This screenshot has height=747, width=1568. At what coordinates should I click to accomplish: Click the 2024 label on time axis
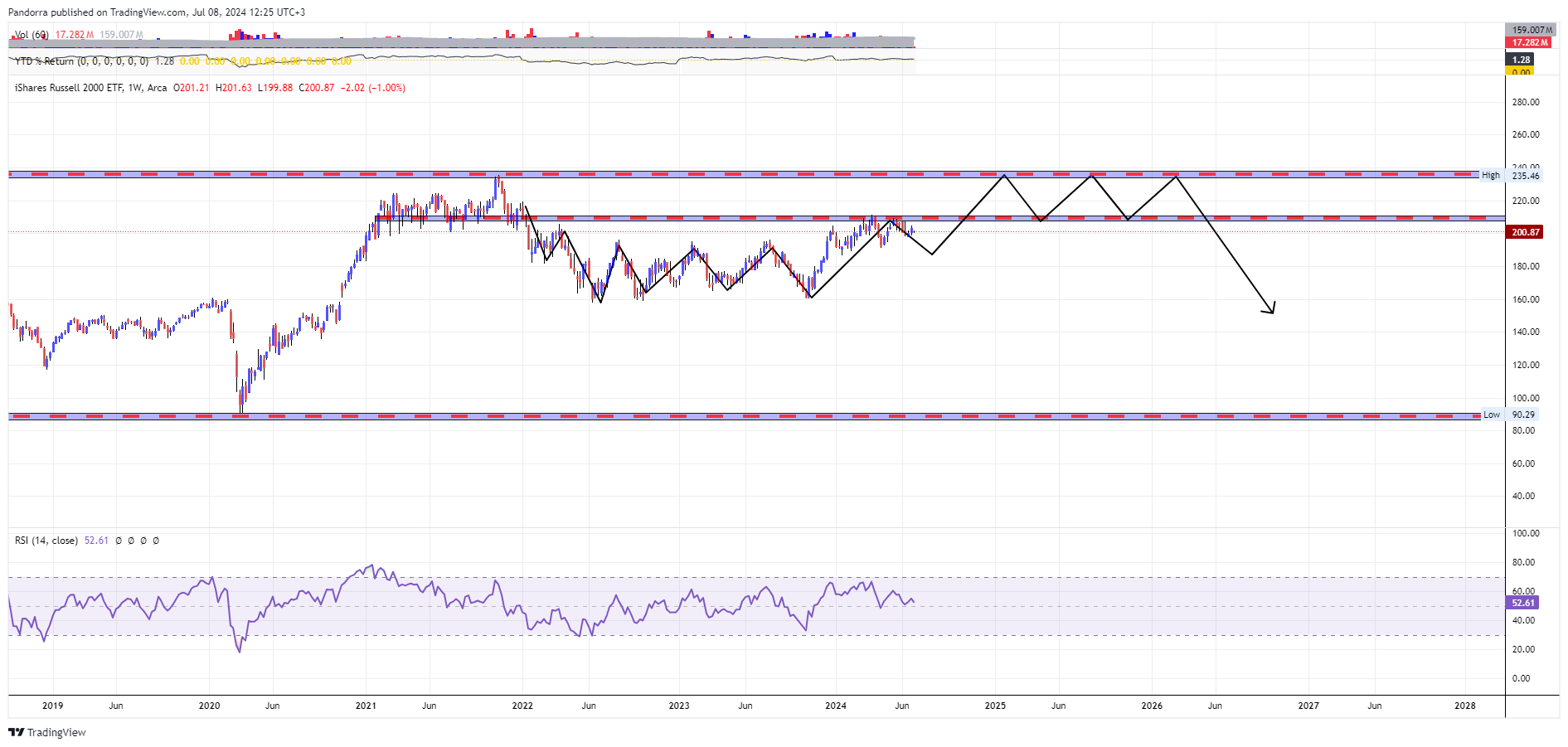(835, 706)
